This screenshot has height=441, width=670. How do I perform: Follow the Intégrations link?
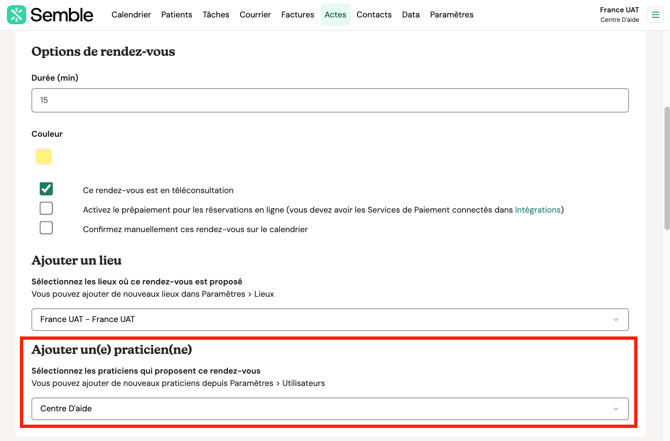537,210
